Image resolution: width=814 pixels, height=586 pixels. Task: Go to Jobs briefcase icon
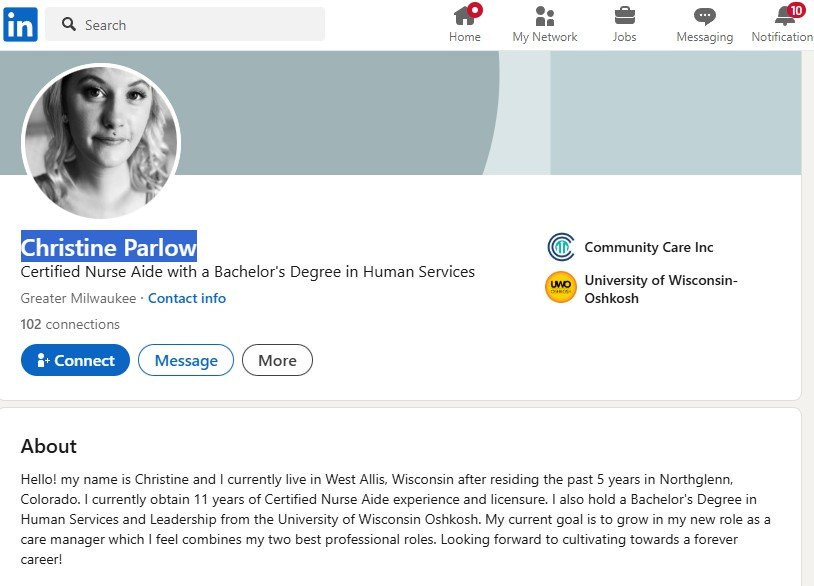click(x=624, y=16)
